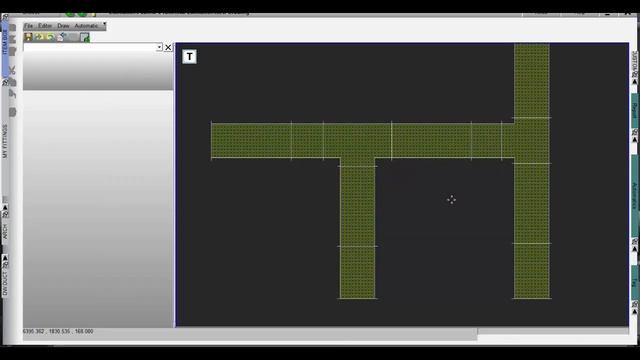Click the gray sidebar icon beside MY FITTINGS top
This screenshot has width=640, height=360.
click(13, 112)
